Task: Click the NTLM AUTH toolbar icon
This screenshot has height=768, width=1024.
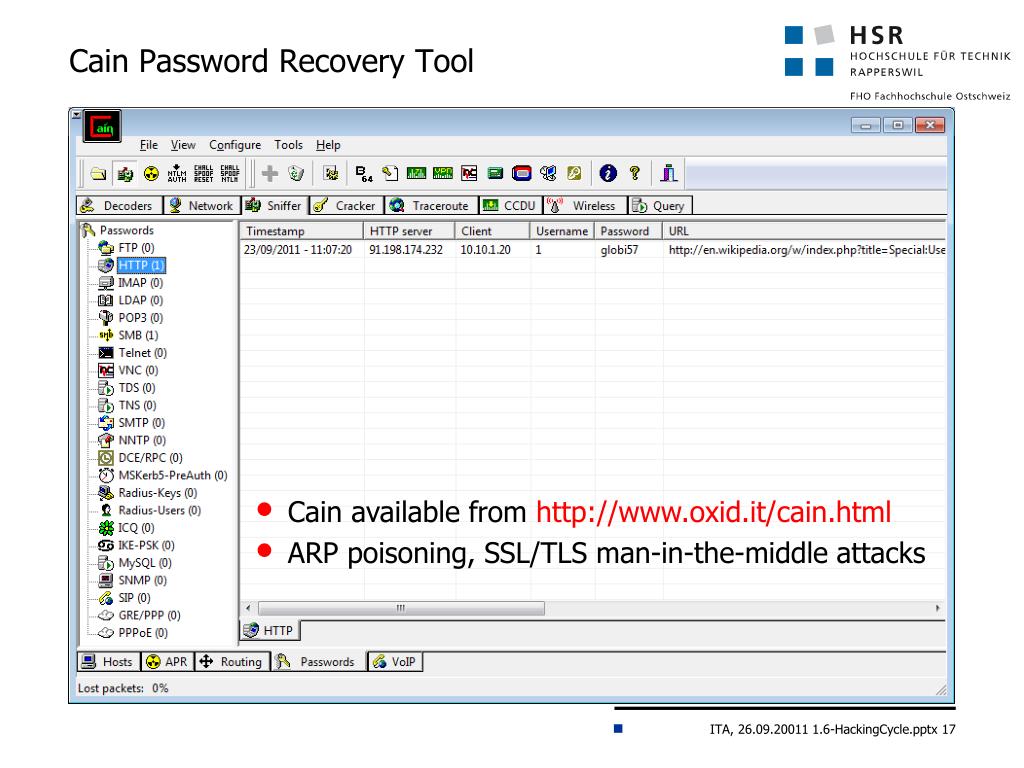Action: point(177,173)
